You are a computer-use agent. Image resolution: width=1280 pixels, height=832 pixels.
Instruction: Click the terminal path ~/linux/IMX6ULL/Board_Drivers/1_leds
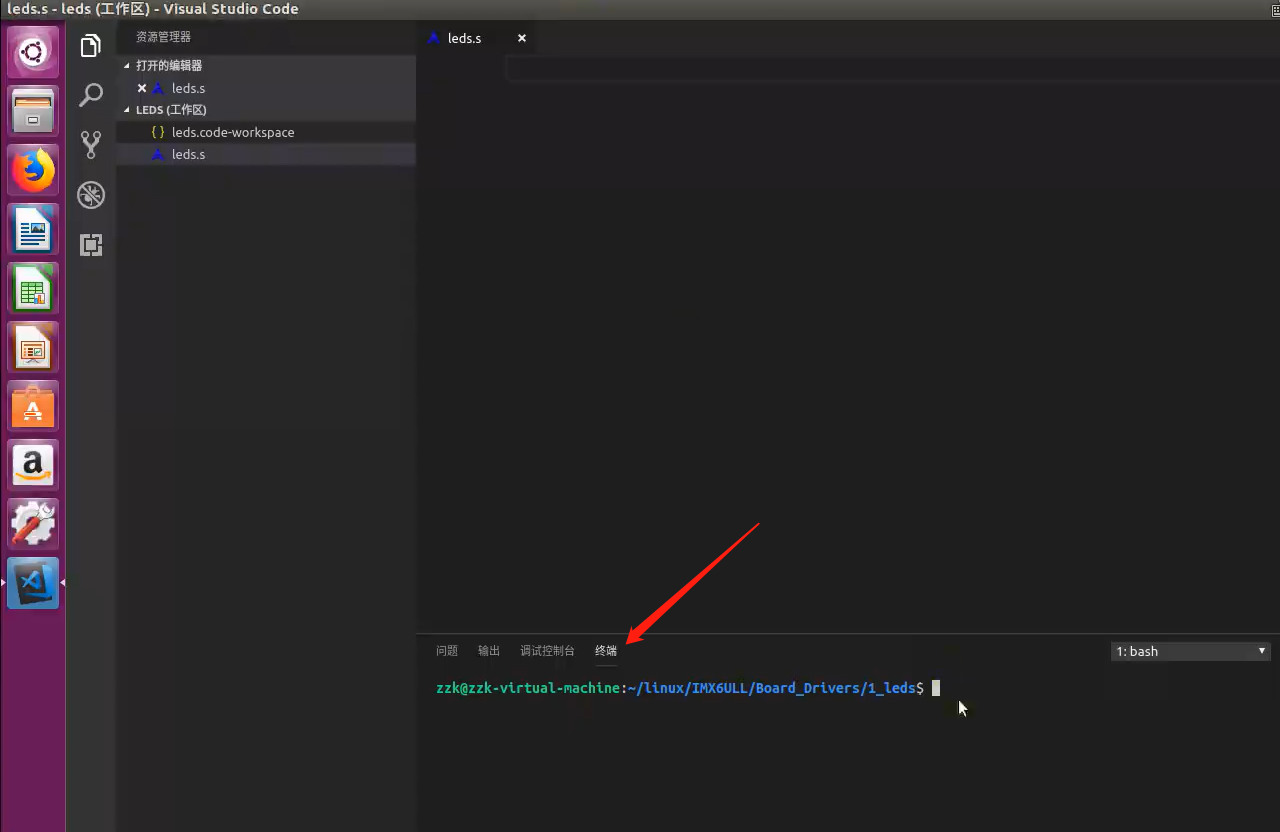pos(772,688)
